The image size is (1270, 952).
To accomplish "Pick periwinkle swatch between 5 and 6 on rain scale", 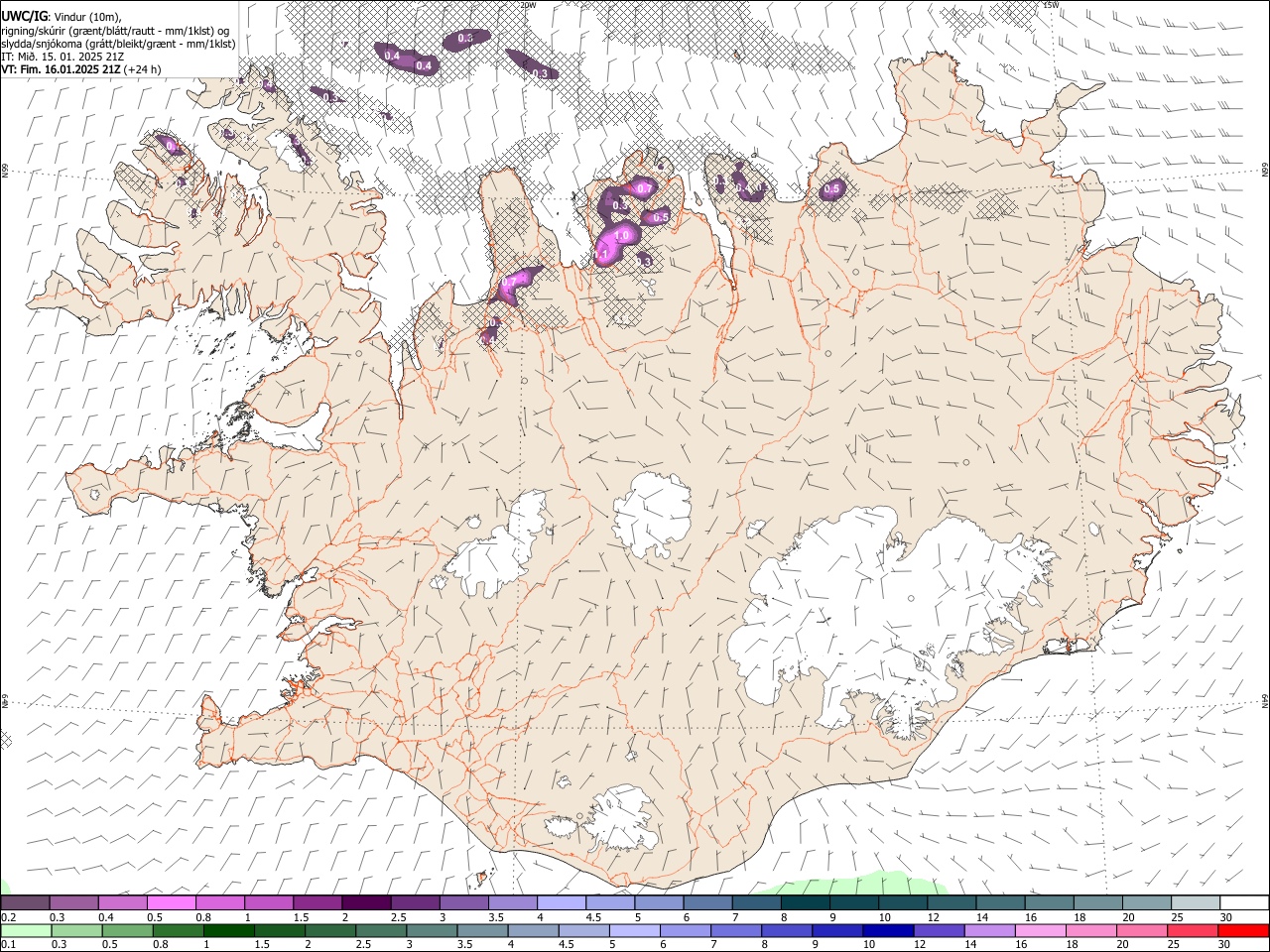I will click(633, 931).
